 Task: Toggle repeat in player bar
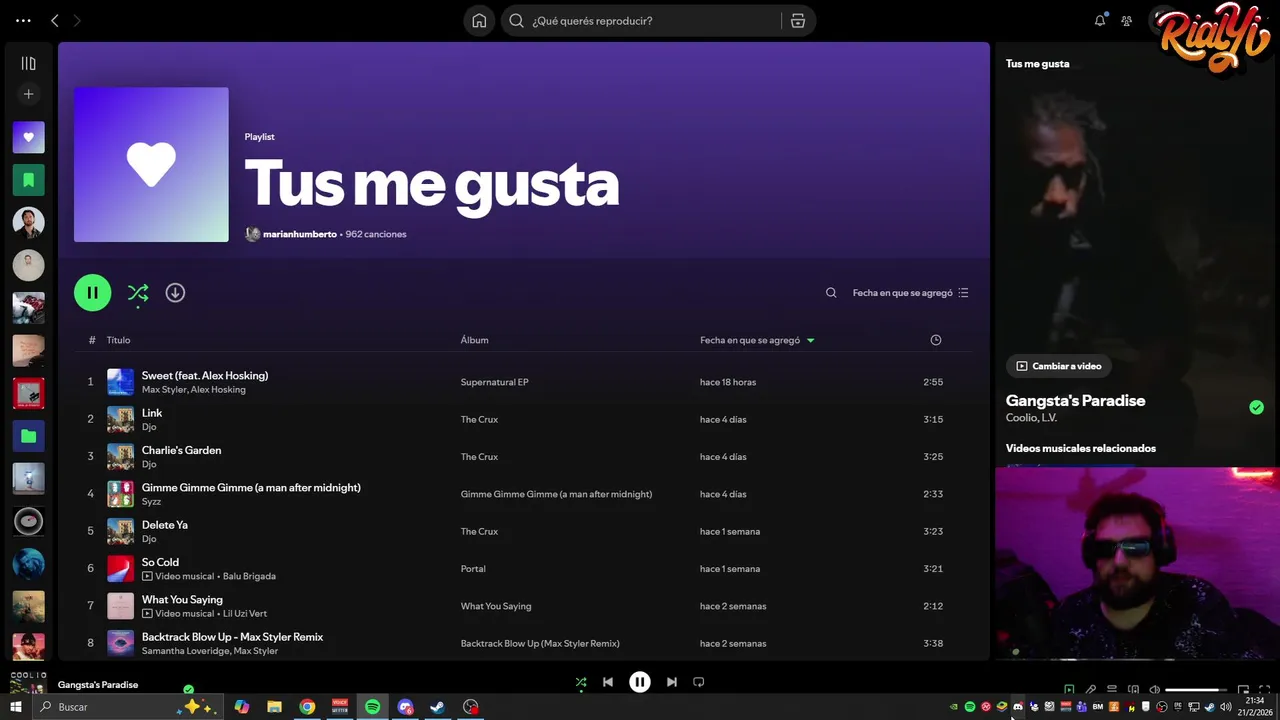[699, 682]
